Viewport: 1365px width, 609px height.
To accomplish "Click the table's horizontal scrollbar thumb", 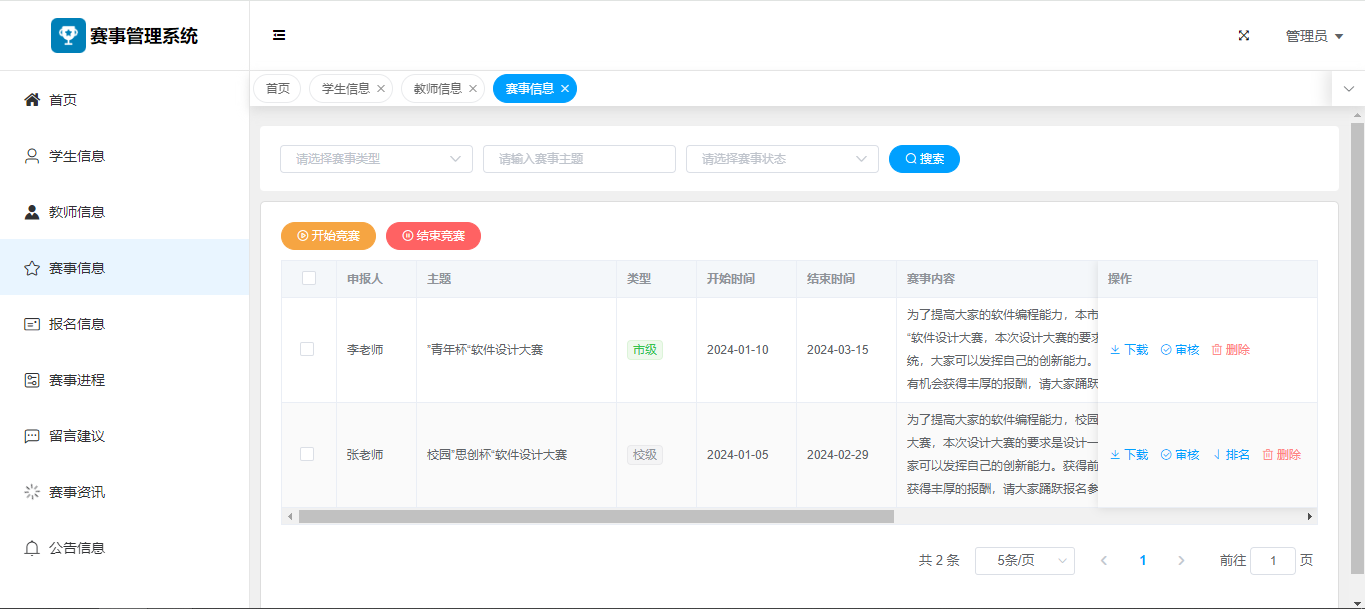I will point(595,517).
